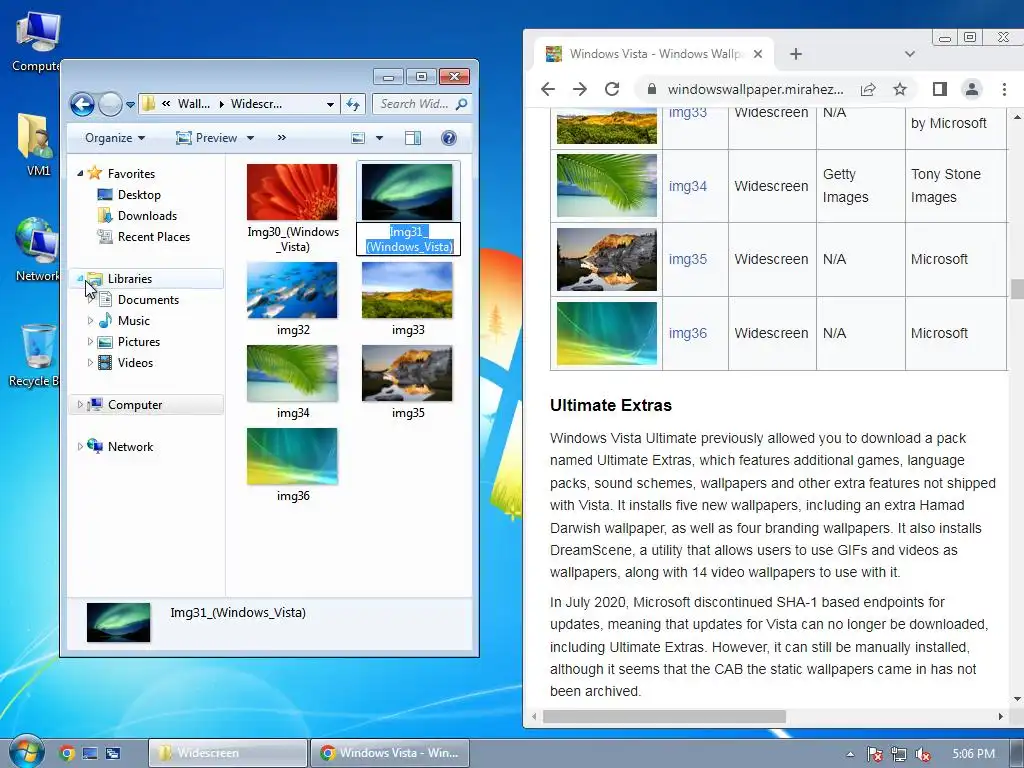
Task: Close the Windows Vista wallpaper tab
Action: click(x=758, y=54)
